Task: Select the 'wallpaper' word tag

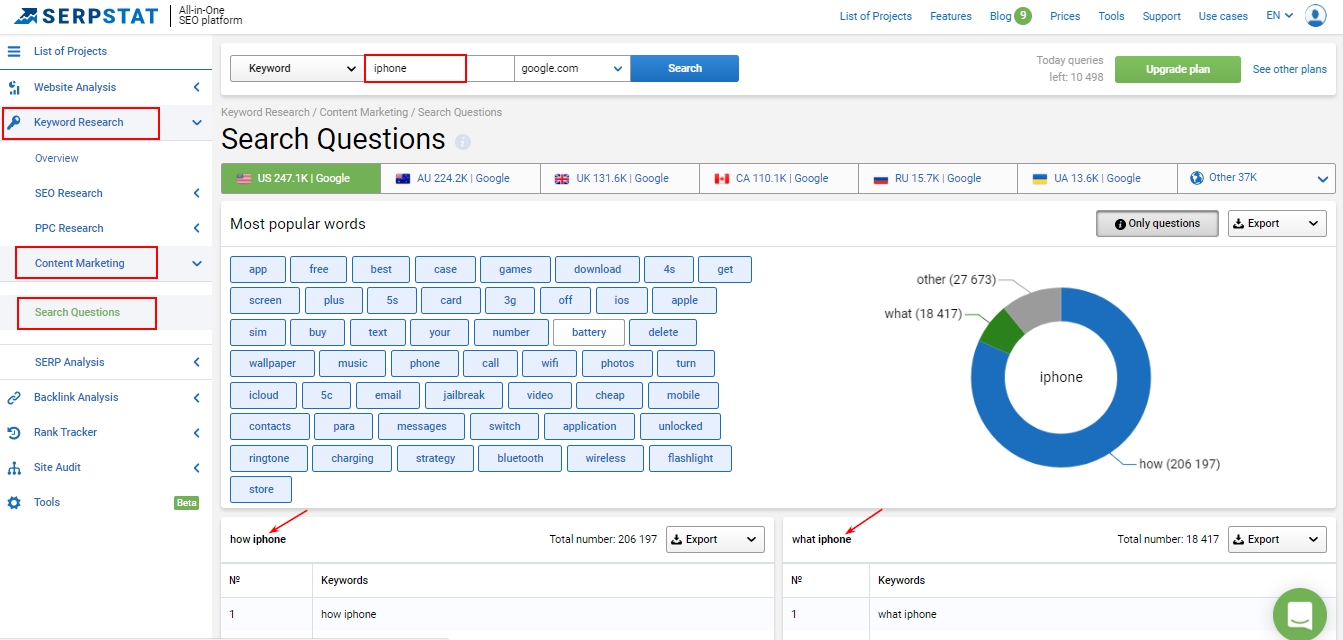Action: pos(272,363)
